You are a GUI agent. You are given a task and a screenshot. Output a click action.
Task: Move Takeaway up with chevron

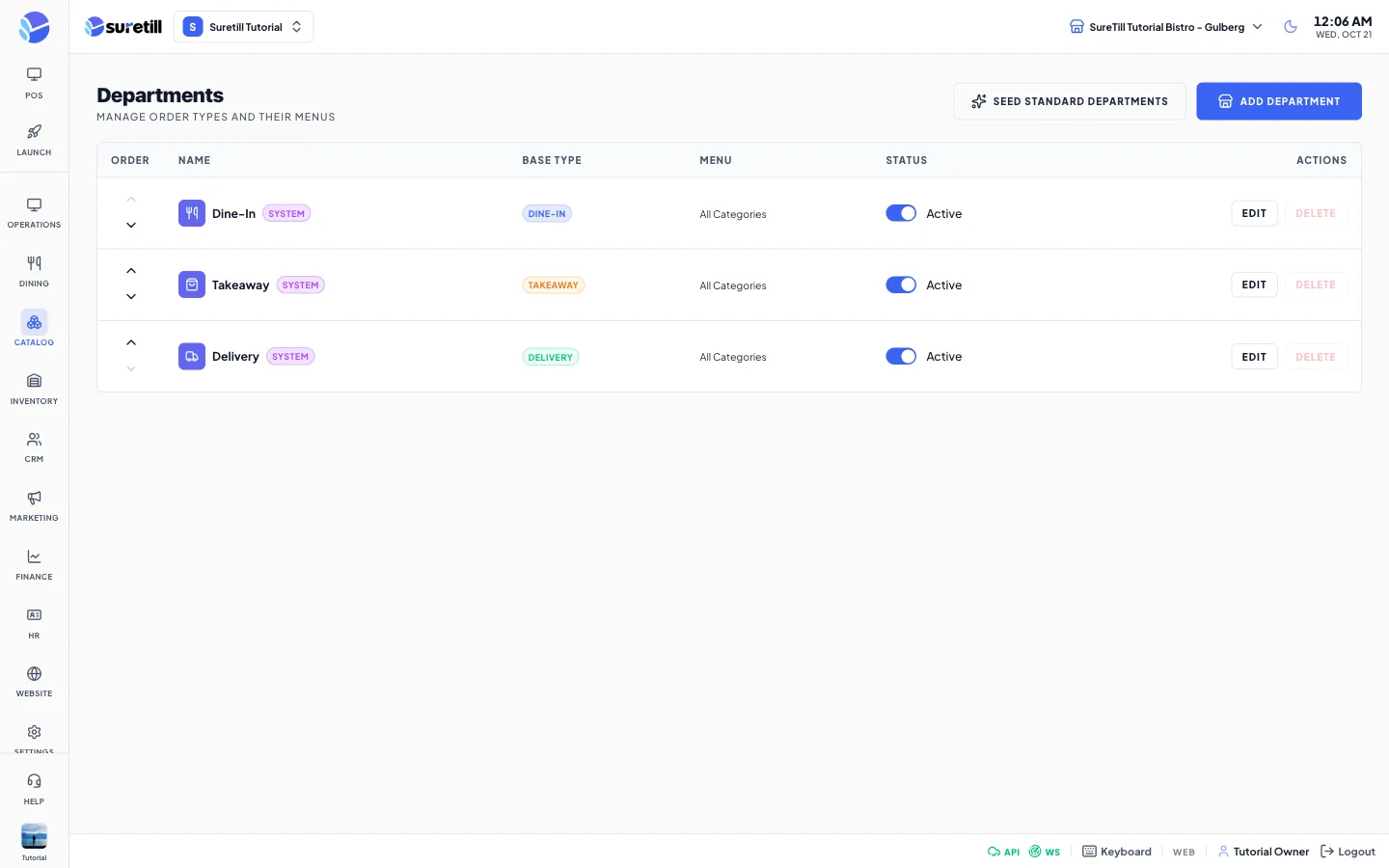(x=131, y=271)
